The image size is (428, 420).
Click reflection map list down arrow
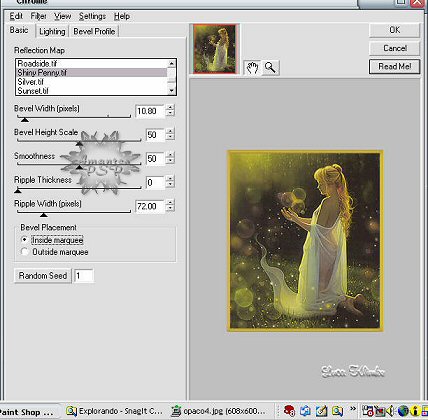pyautogui.click(x=172, y=91)
